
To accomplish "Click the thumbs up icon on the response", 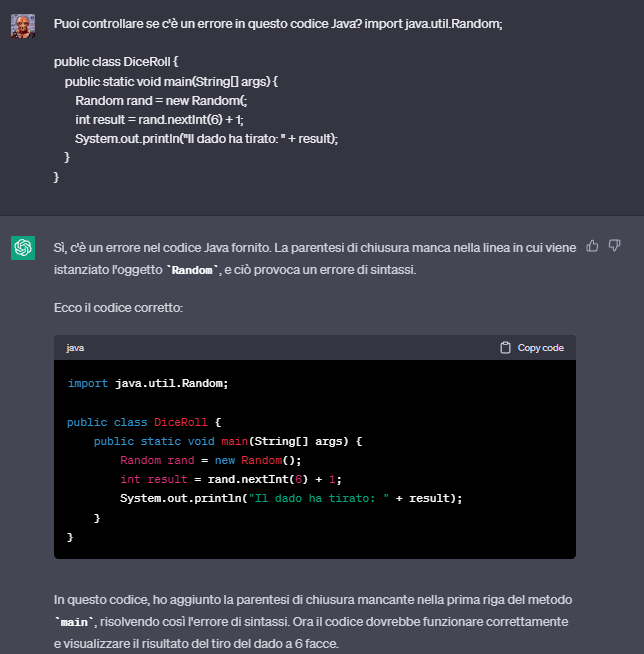I will (592, 245).
